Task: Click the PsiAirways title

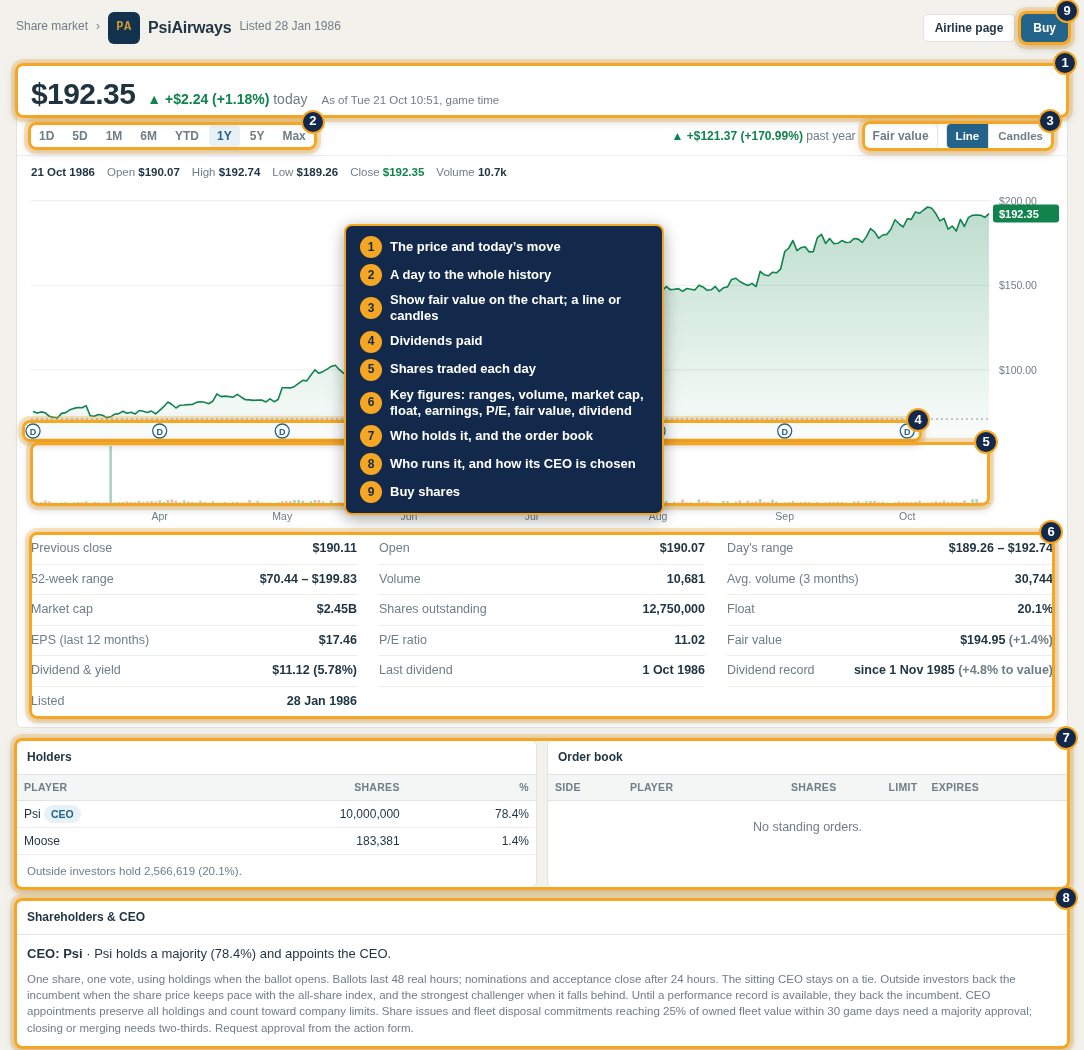Action: click(x=189, y=27)
